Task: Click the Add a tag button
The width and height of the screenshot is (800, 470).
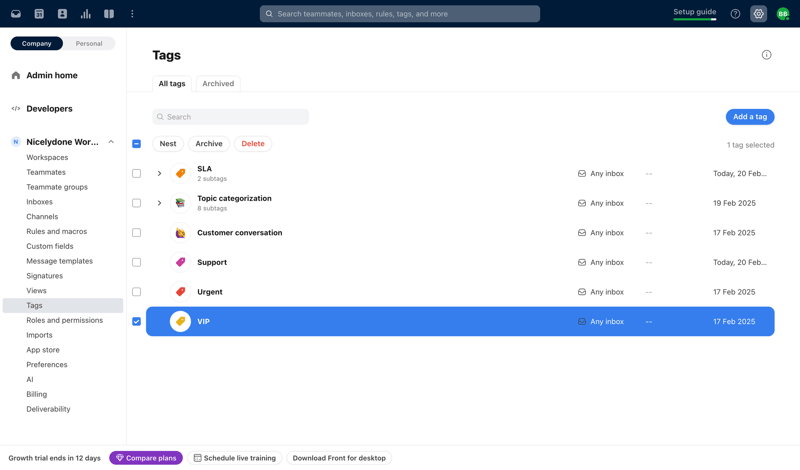Action: click(750, 117)
